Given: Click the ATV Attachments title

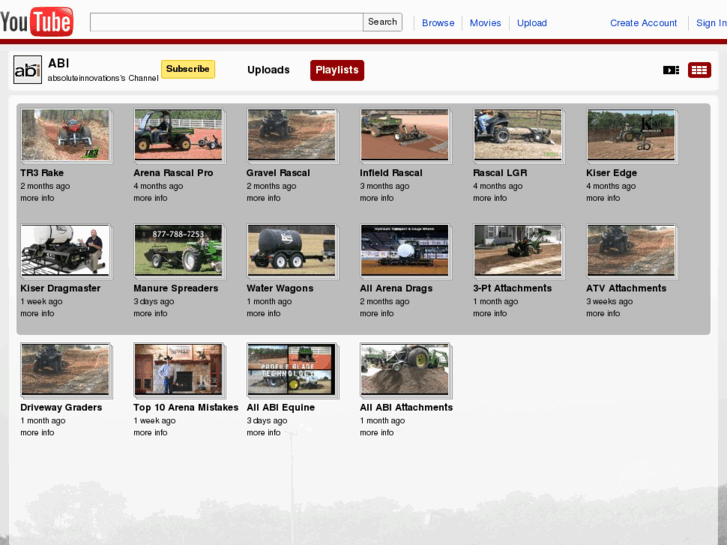Looking at the screenshot, I should point(626,289).
